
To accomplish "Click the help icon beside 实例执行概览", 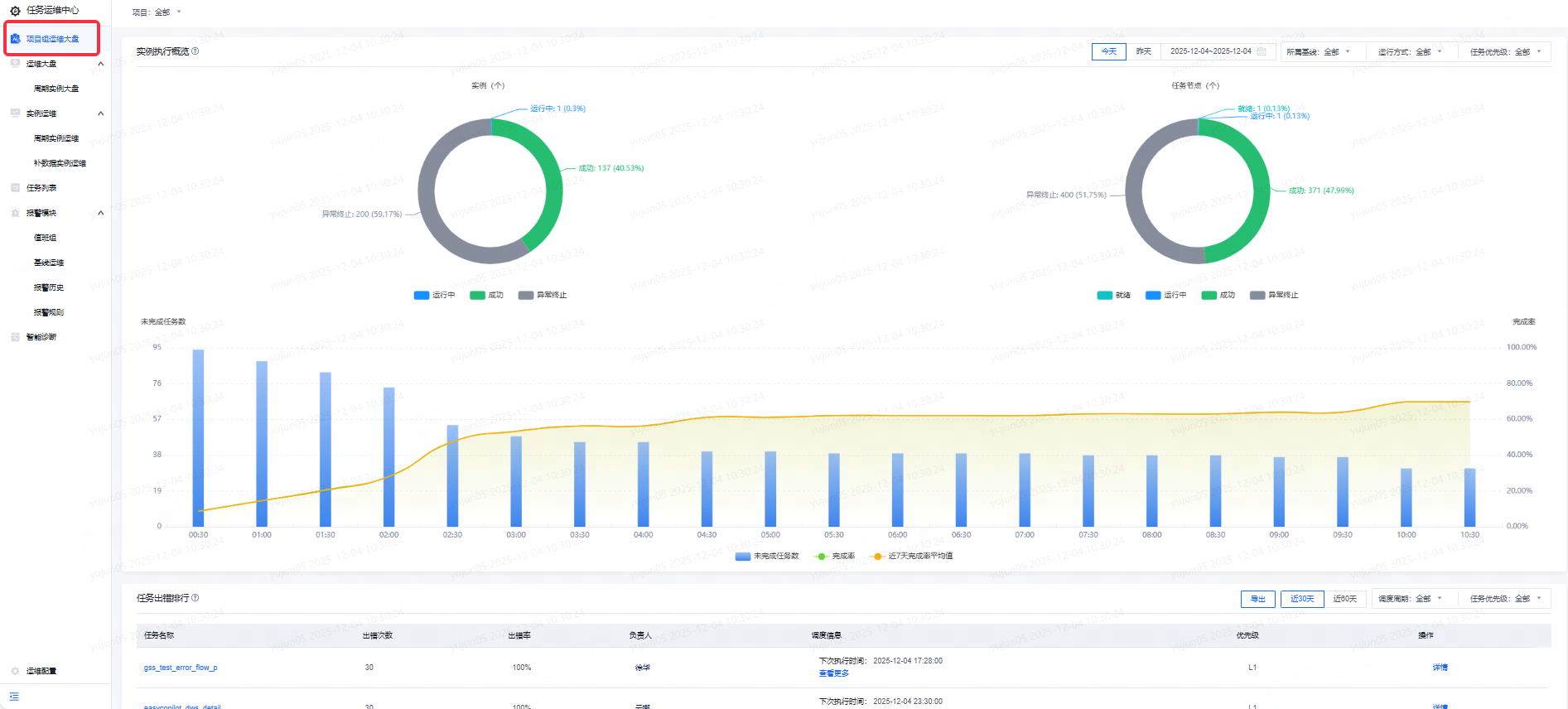I will 195,51.
